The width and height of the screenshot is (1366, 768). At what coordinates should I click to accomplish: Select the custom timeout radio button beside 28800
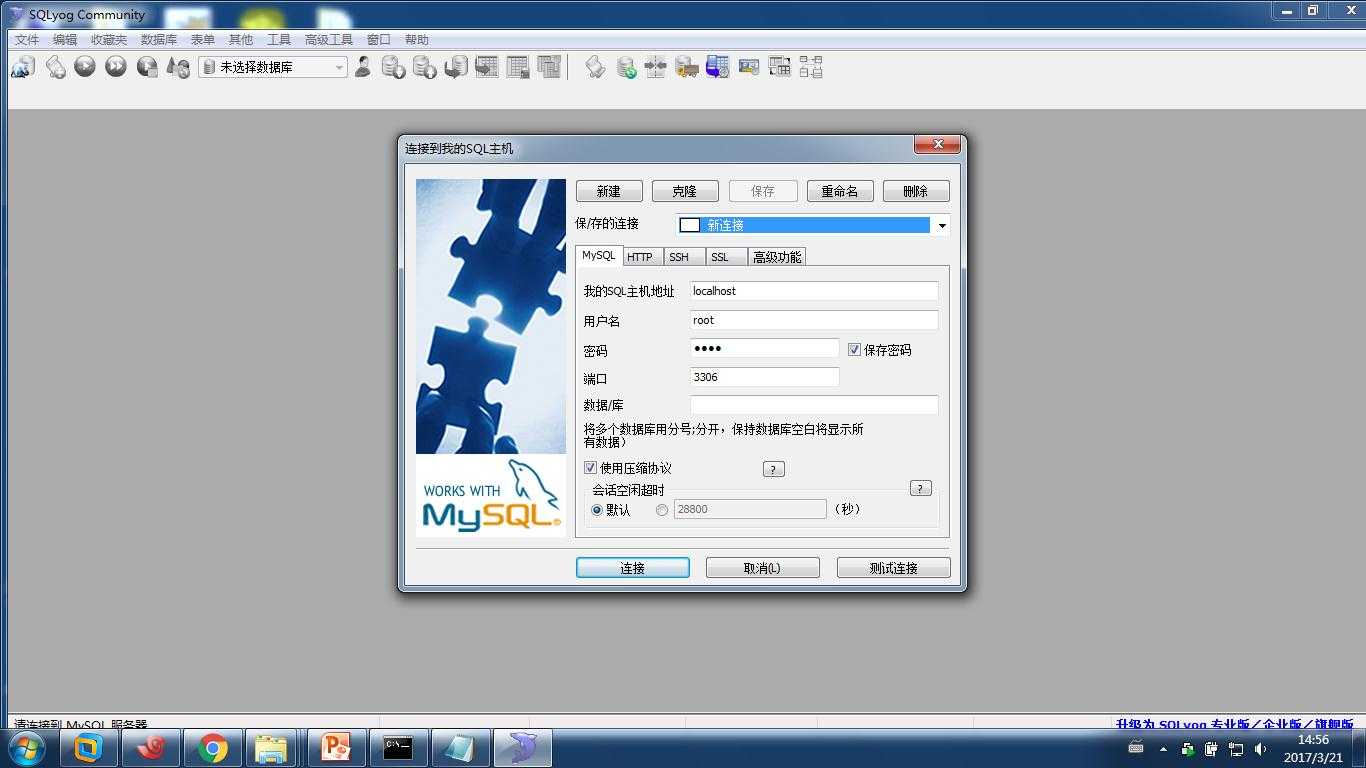point(662,510)
